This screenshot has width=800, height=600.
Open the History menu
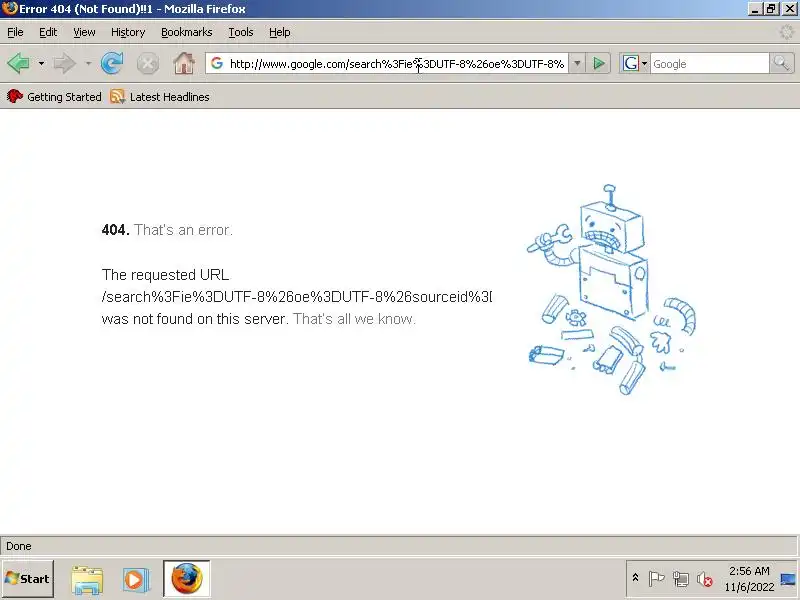point(128,32)
